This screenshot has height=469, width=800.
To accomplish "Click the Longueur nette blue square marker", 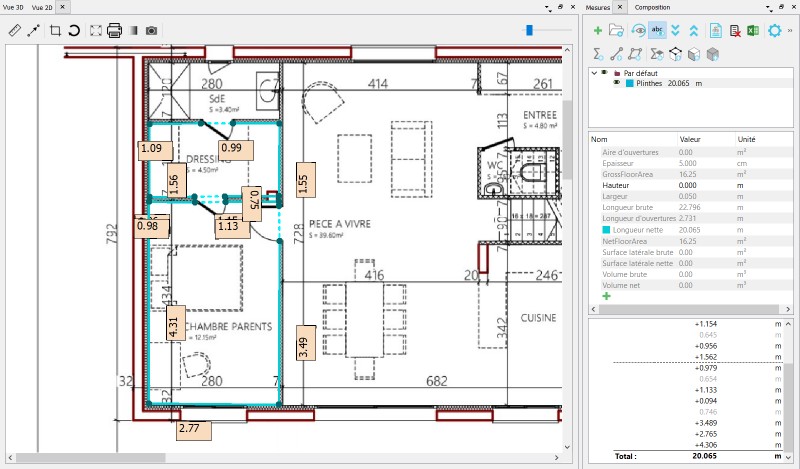I will pyautogui.click(x=606, y=230).
